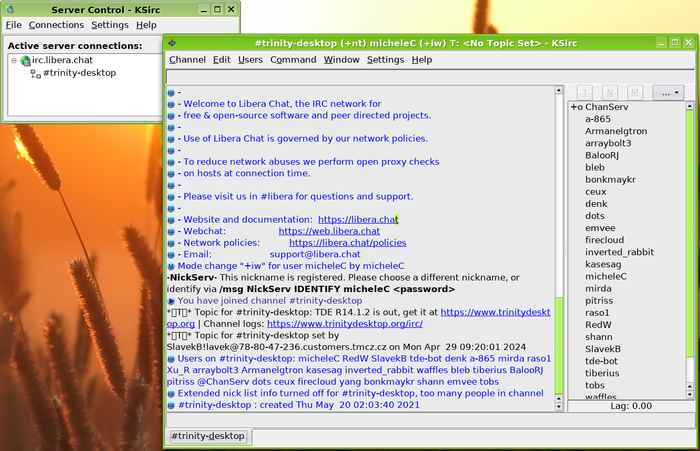Open the https://web.libera.chat webchat link
The image size is (700, 451).
329,231
